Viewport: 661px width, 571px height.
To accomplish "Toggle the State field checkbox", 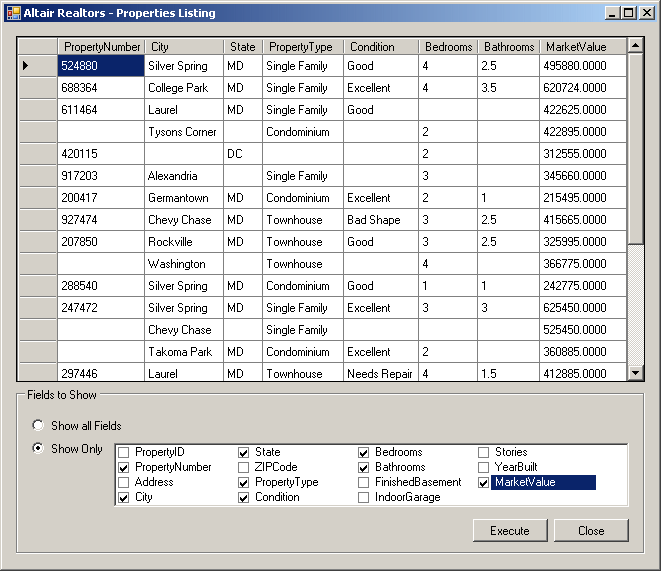I will click(x=243, y=453).
